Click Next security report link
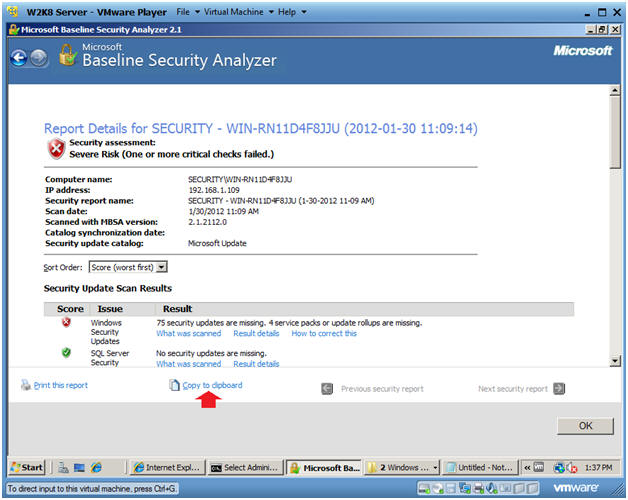Screen dimensions: 628x500 coord(513,389)
